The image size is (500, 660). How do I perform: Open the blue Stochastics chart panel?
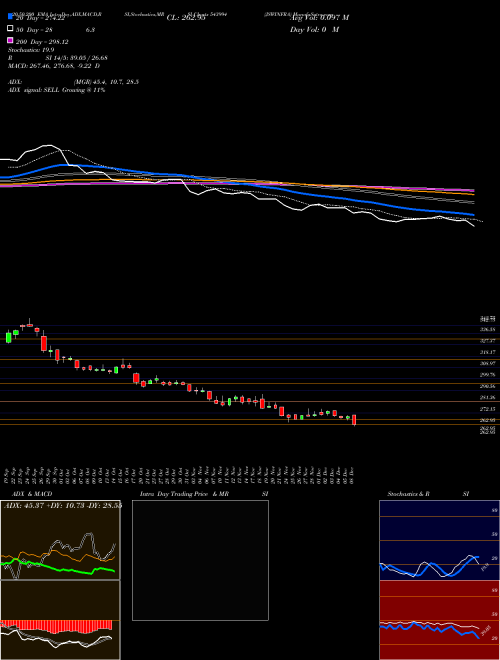439,540
